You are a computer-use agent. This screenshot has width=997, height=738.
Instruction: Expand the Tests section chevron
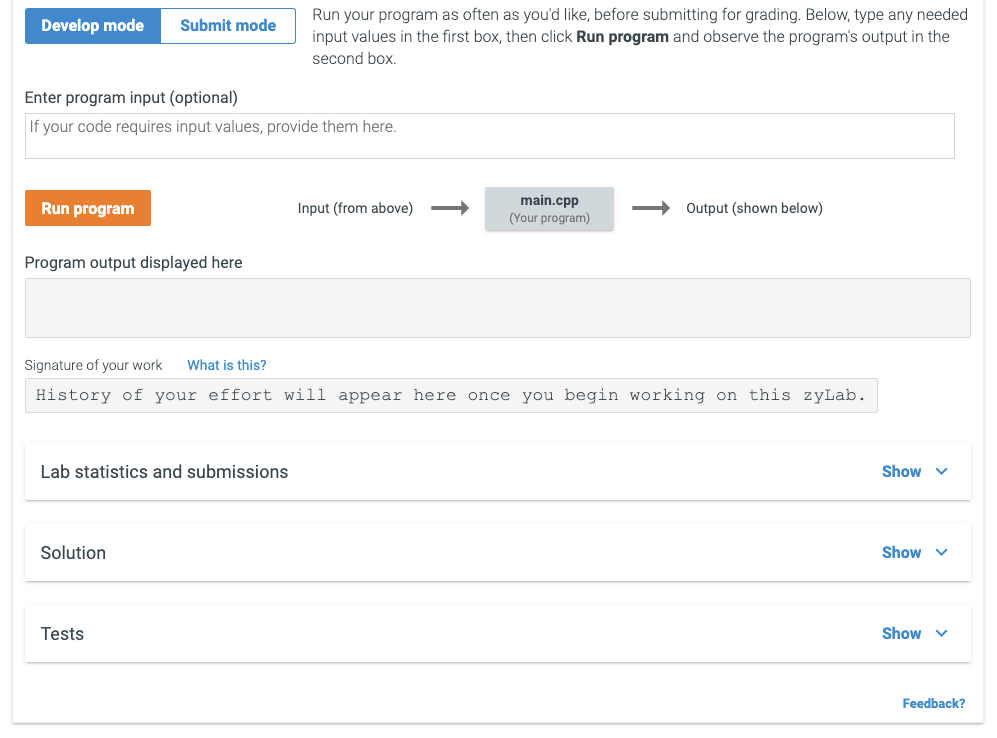(941, 634)
